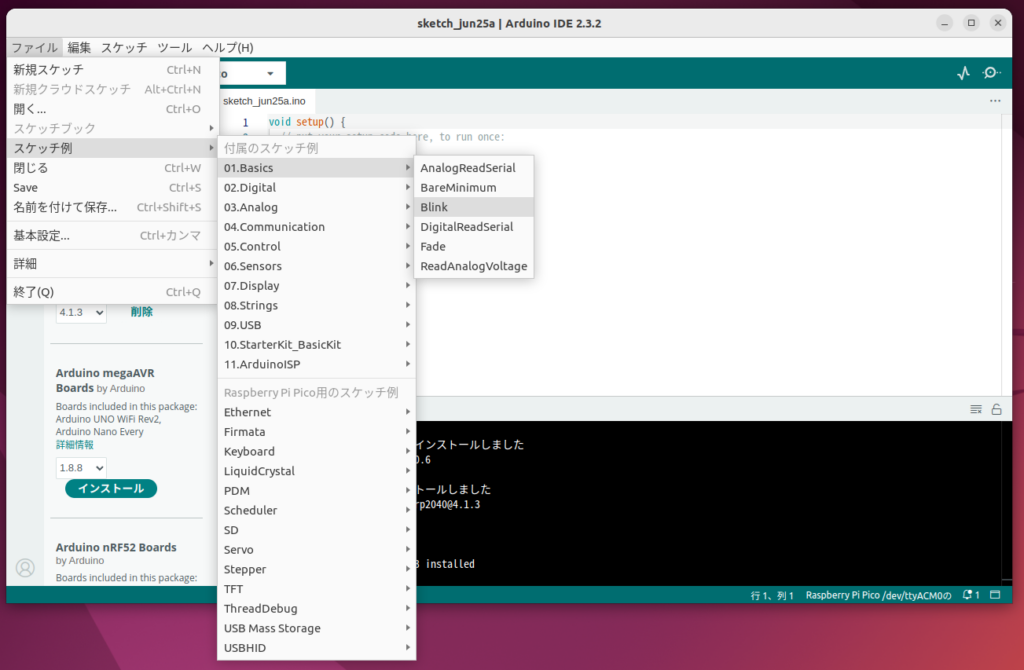Viewport: 1024px width, 670px height.
Task: Open the 4.1.3 version dropdown
Action: point(81,312)
